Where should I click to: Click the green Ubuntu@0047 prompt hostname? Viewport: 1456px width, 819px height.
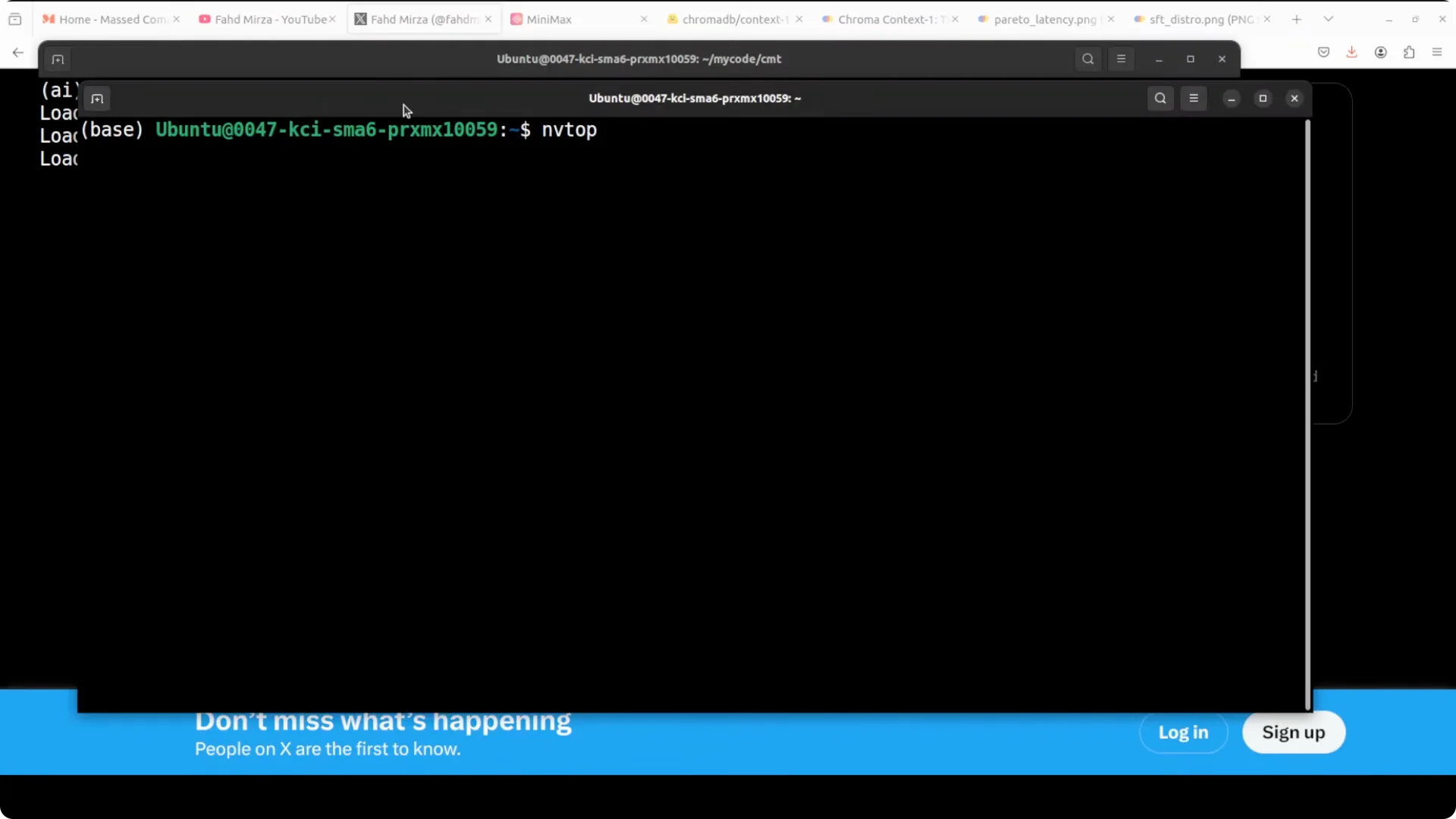coord(327,130)
